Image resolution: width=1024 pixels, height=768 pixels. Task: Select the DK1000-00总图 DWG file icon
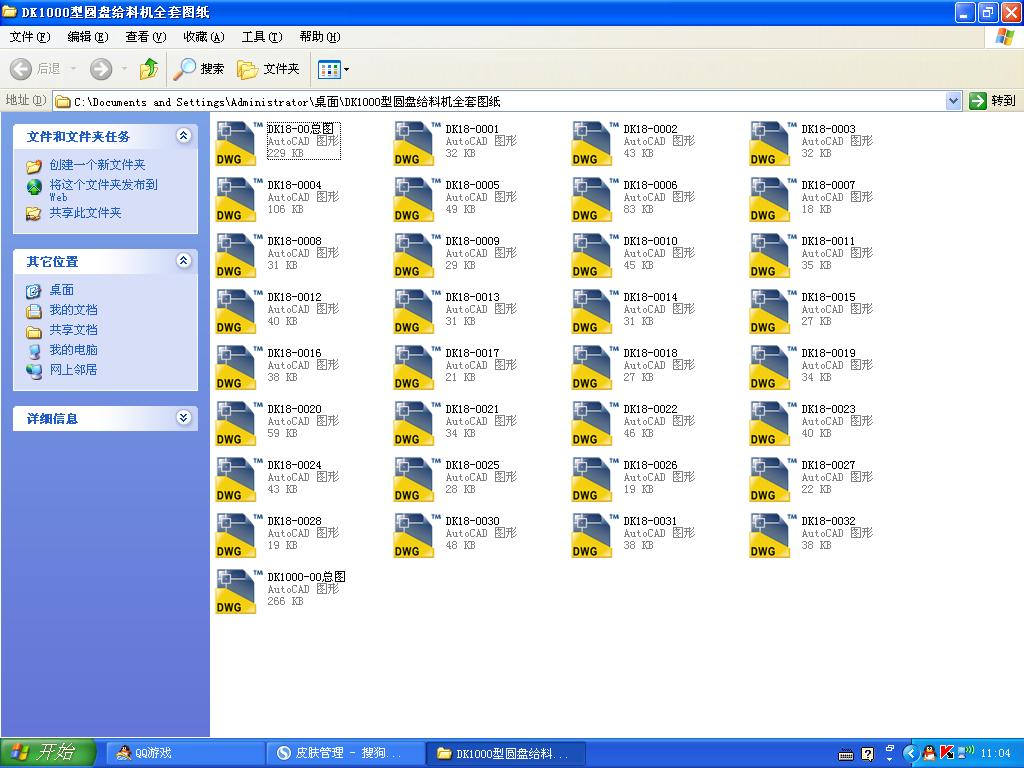(237, 591)
